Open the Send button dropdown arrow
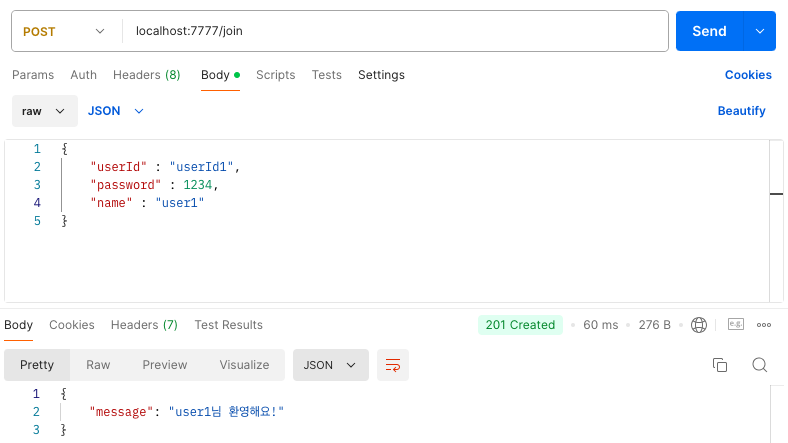Image resolution: width=788 pixels, height=443 pixels. [x=759, y=31]
